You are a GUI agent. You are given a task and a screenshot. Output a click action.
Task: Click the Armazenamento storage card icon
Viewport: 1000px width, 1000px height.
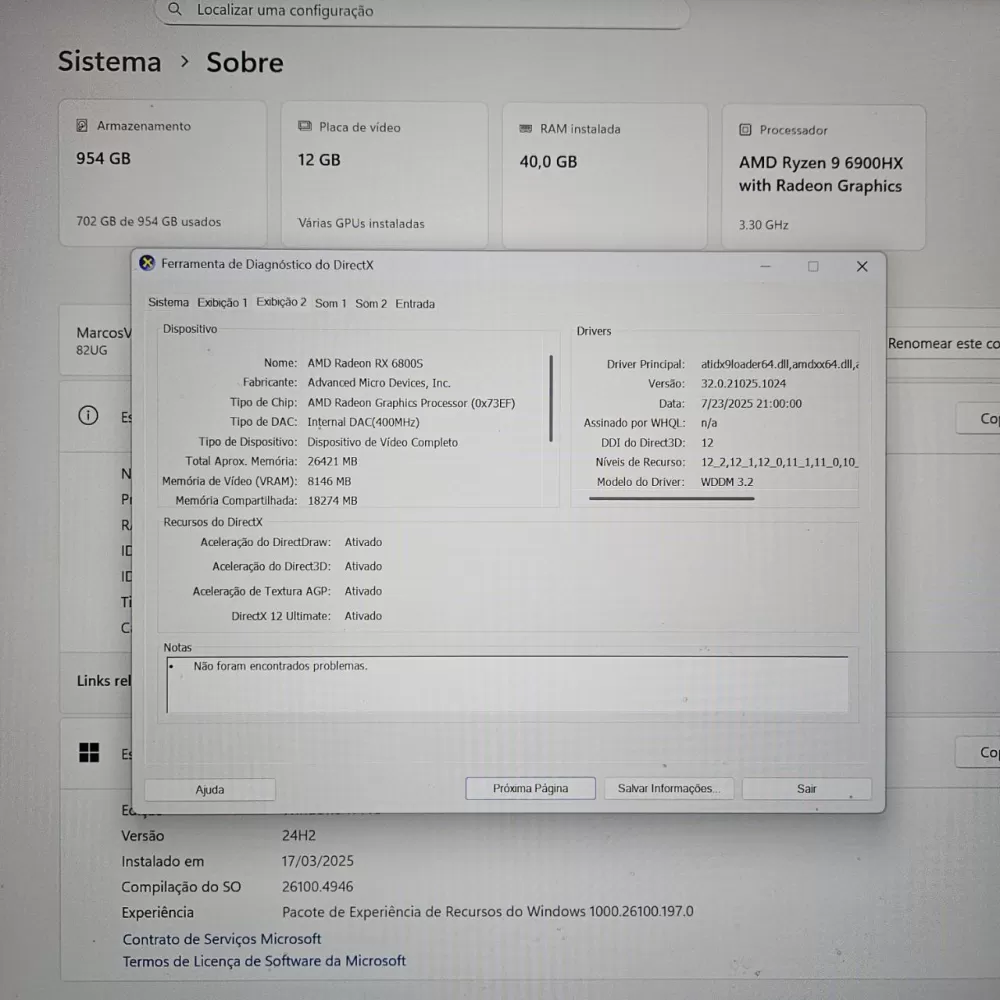[x=82, y=126]
